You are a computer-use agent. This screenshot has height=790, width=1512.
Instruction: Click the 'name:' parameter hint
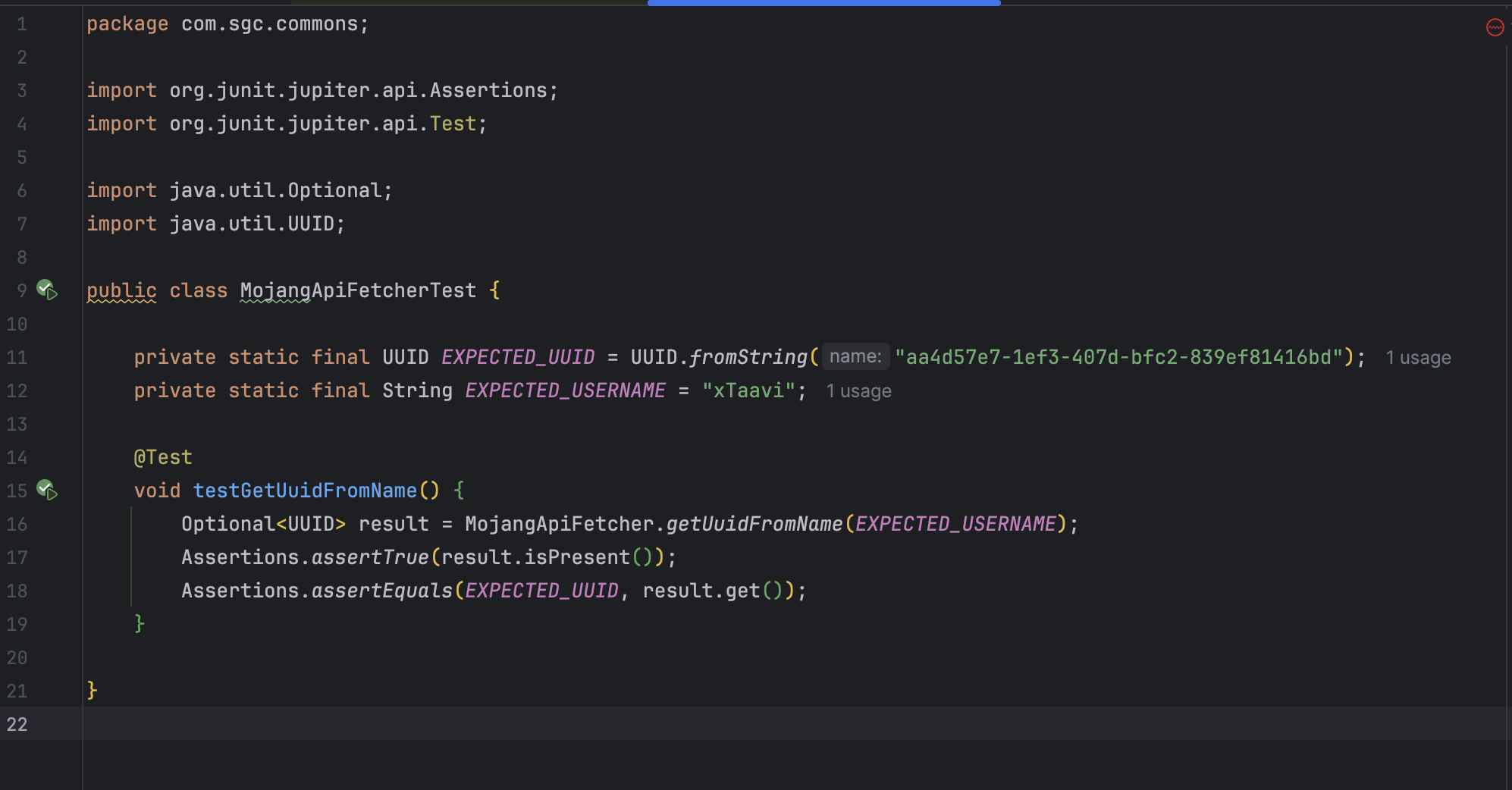coord(855,356)
